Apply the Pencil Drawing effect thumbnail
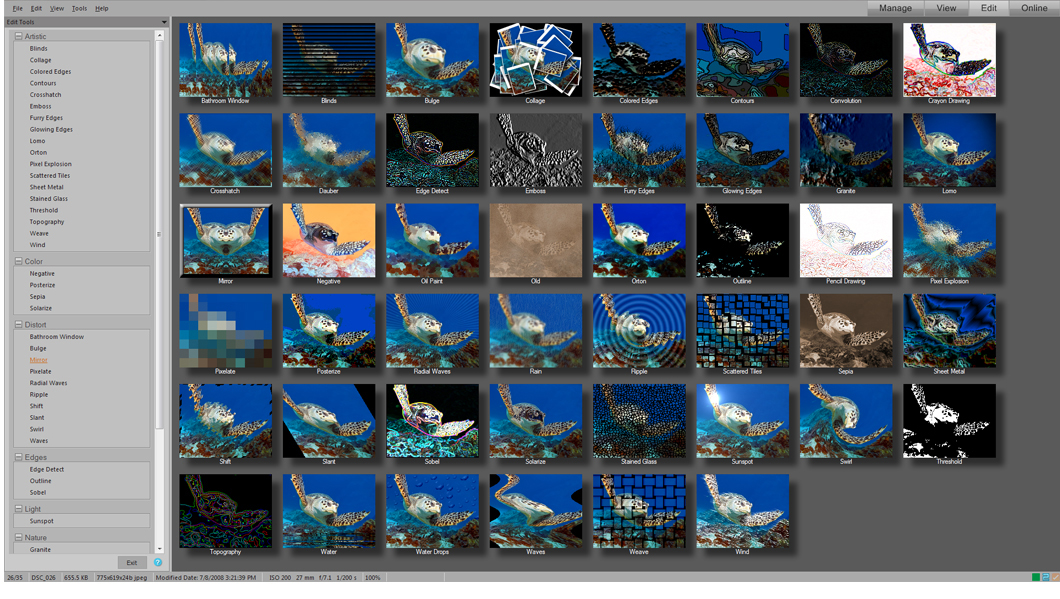The height and width of the screenshot is (599, 1060). 845,240
